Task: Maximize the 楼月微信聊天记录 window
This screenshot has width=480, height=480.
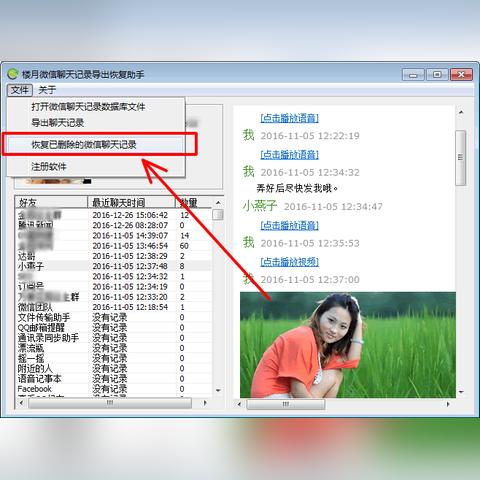Action: coord(437,74)
